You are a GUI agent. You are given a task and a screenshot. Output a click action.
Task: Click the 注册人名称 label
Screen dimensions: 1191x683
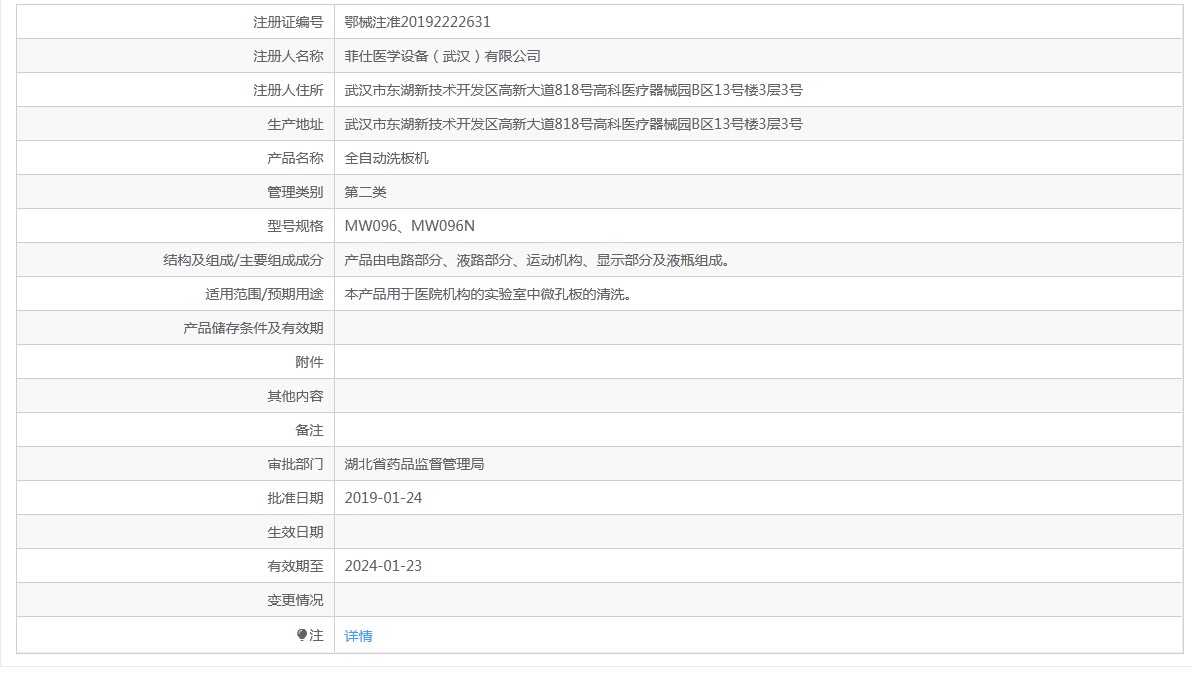[x=288, y=56]
